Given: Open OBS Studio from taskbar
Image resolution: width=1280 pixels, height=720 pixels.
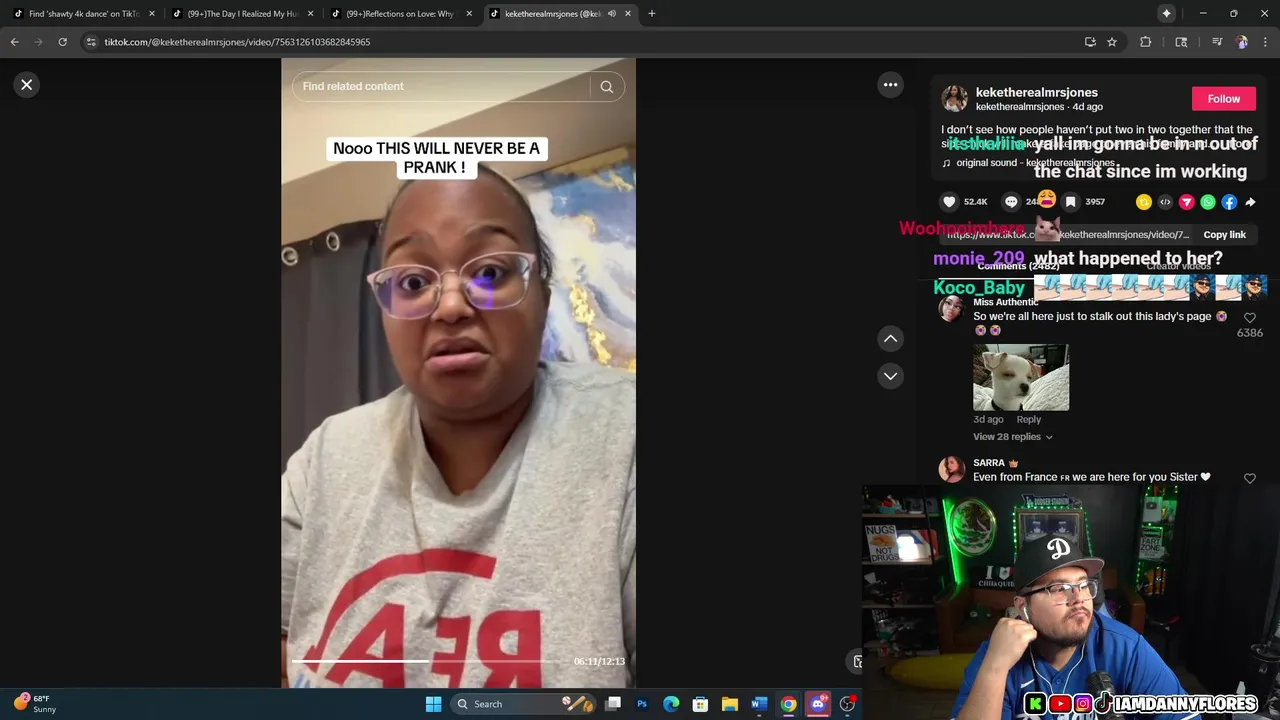Looking at the screenshot, I should click(x=847, y=704).
